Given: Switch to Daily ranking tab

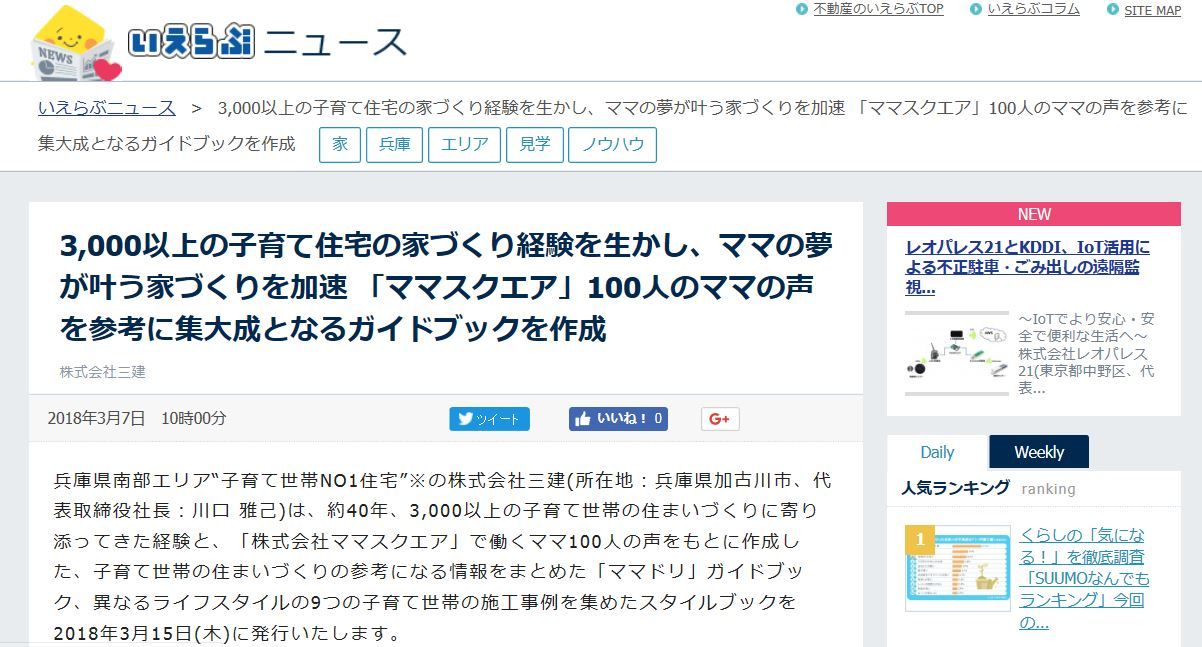Looking at the screenshot, I should [x=937, y=452].
